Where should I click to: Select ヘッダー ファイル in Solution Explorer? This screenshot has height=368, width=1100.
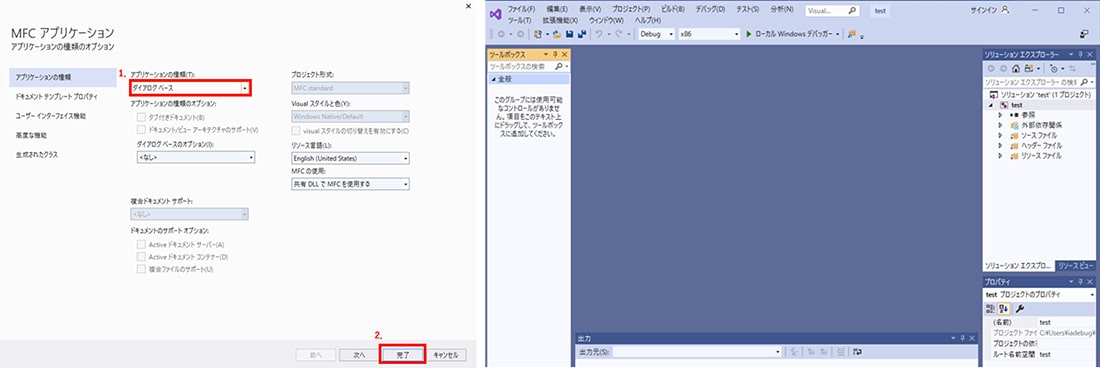tap(1041, 146)
